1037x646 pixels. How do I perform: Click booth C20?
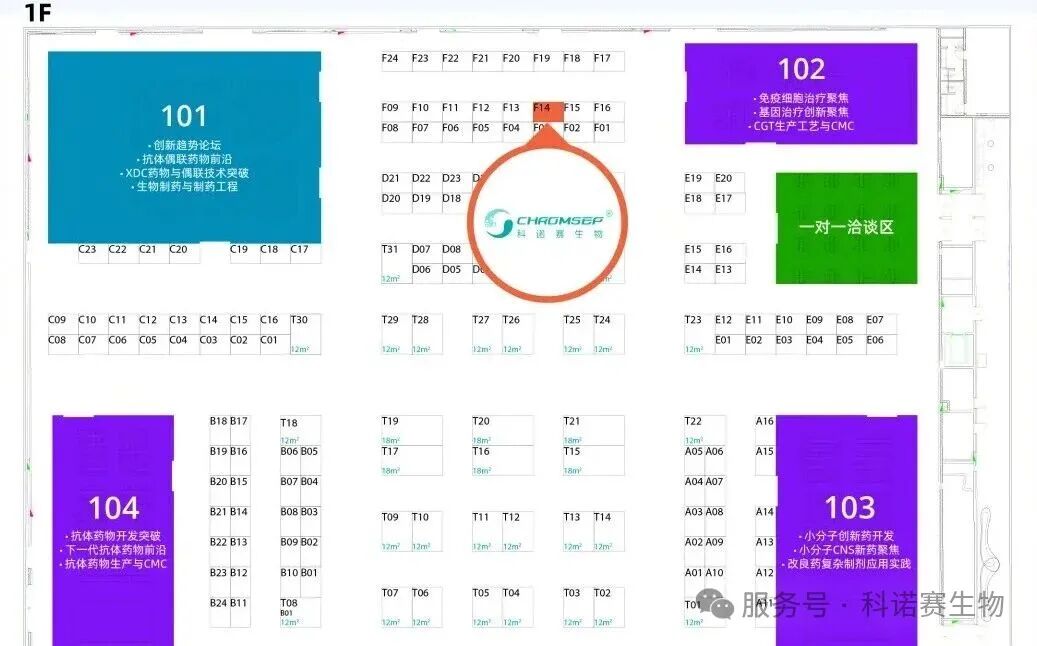(185, 253)
